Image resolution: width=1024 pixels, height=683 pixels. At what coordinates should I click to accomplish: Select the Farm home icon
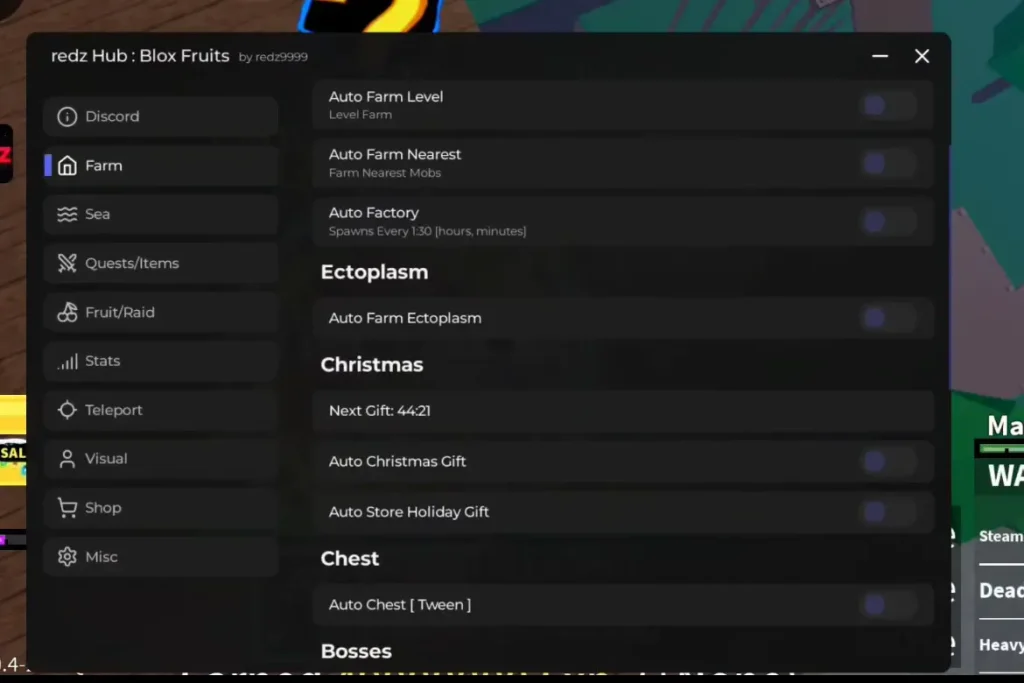click(x=67, y=165)
